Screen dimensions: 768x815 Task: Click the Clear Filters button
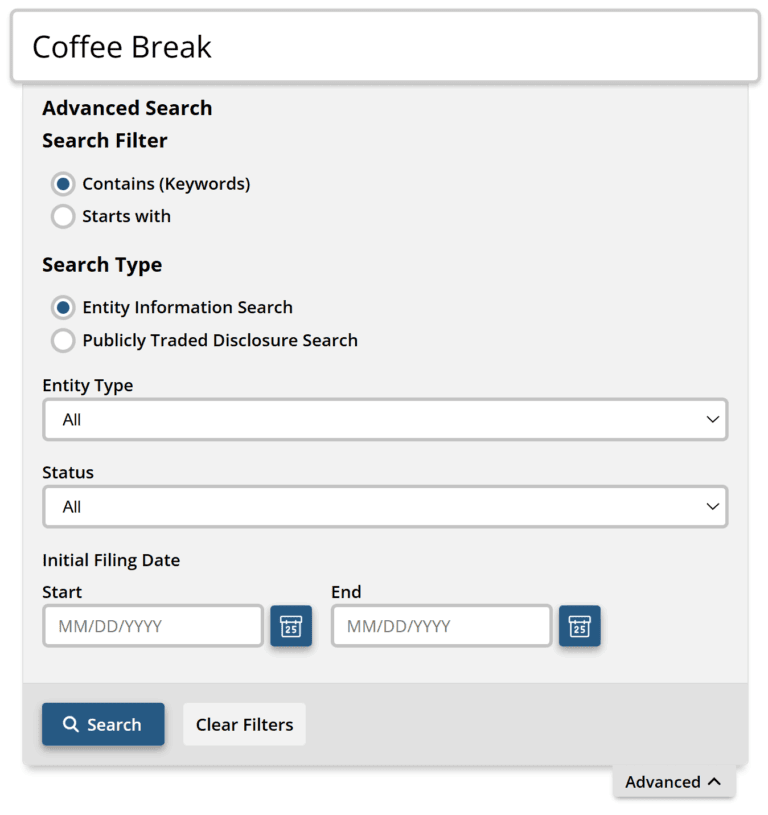(x=244, y=724)
